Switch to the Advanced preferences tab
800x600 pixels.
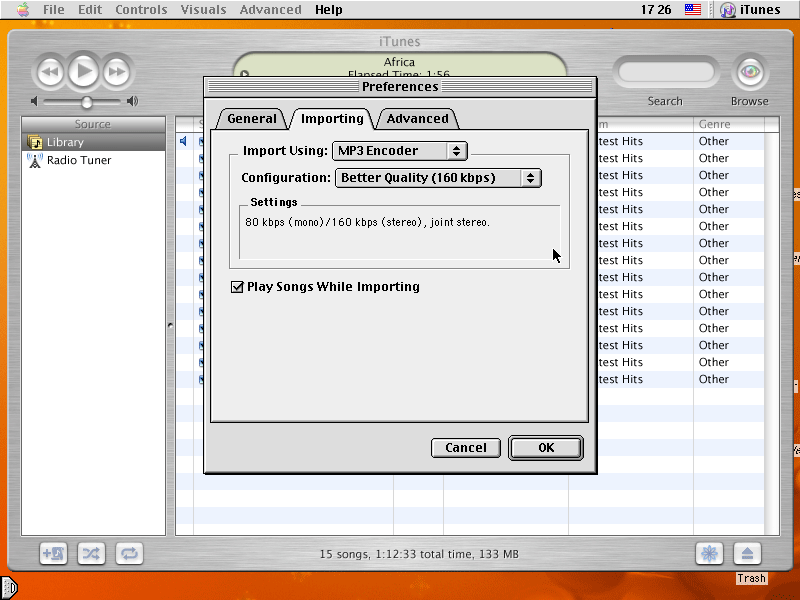coord(417,119)
